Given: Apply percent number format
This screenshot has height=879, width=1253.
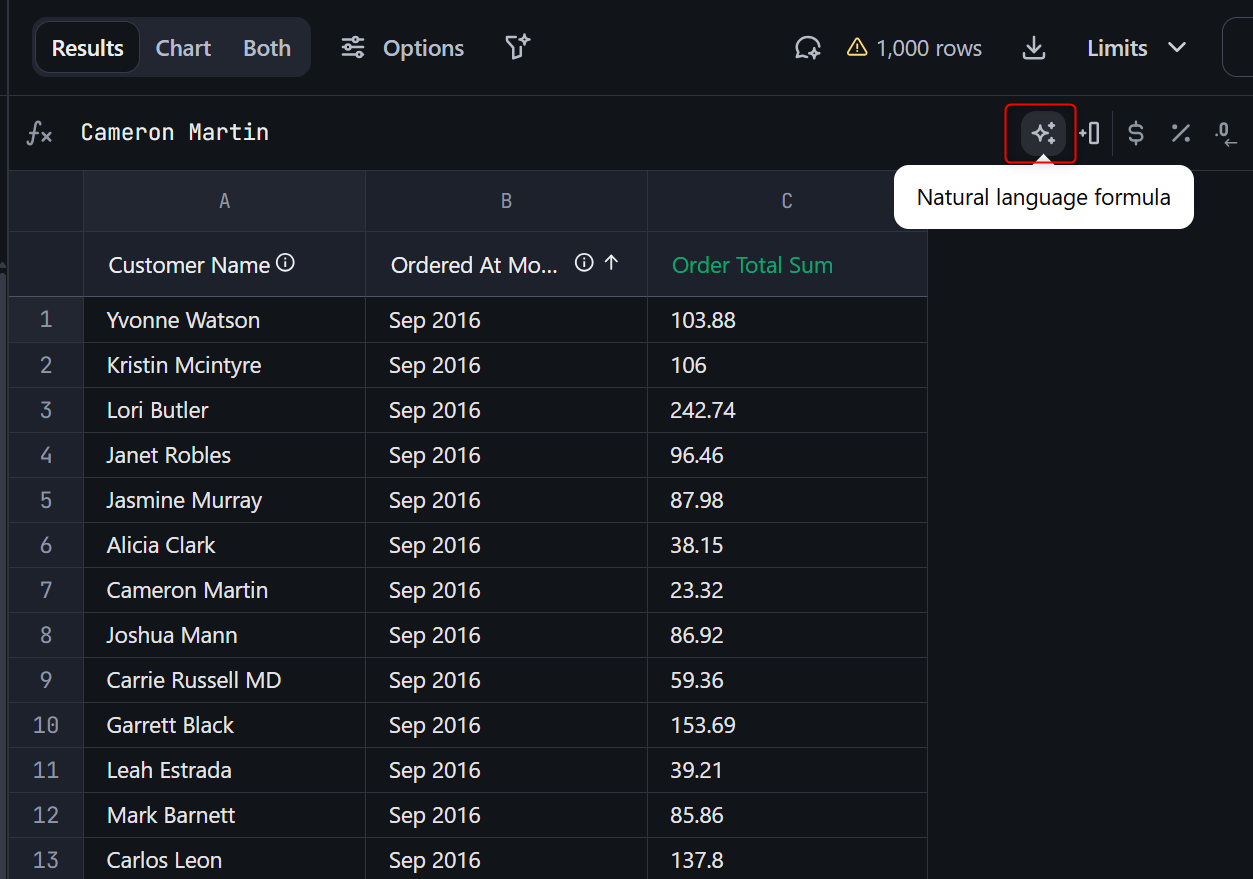Looking at the screenshot, I should coord(1181,133).
